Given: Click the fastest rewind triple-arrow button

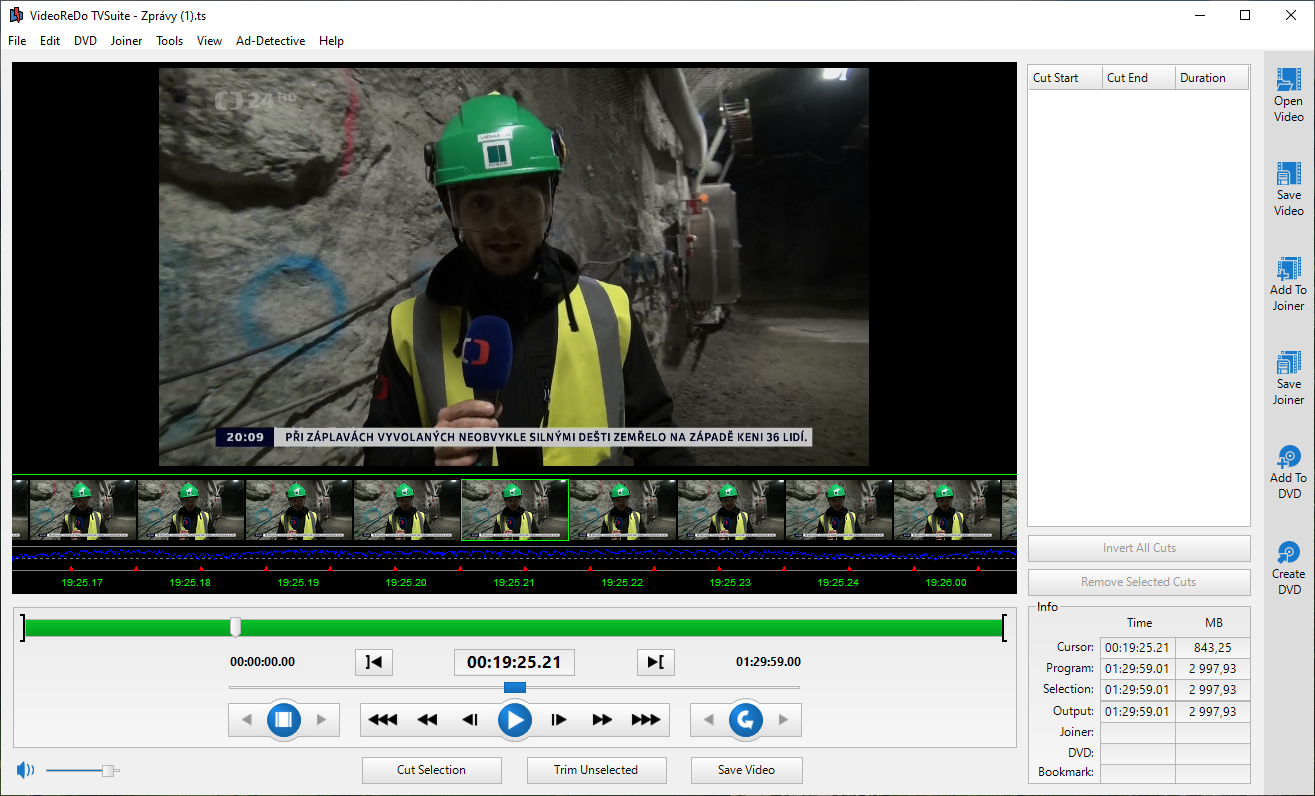Looking at the screenshot, I should point(382,720).
